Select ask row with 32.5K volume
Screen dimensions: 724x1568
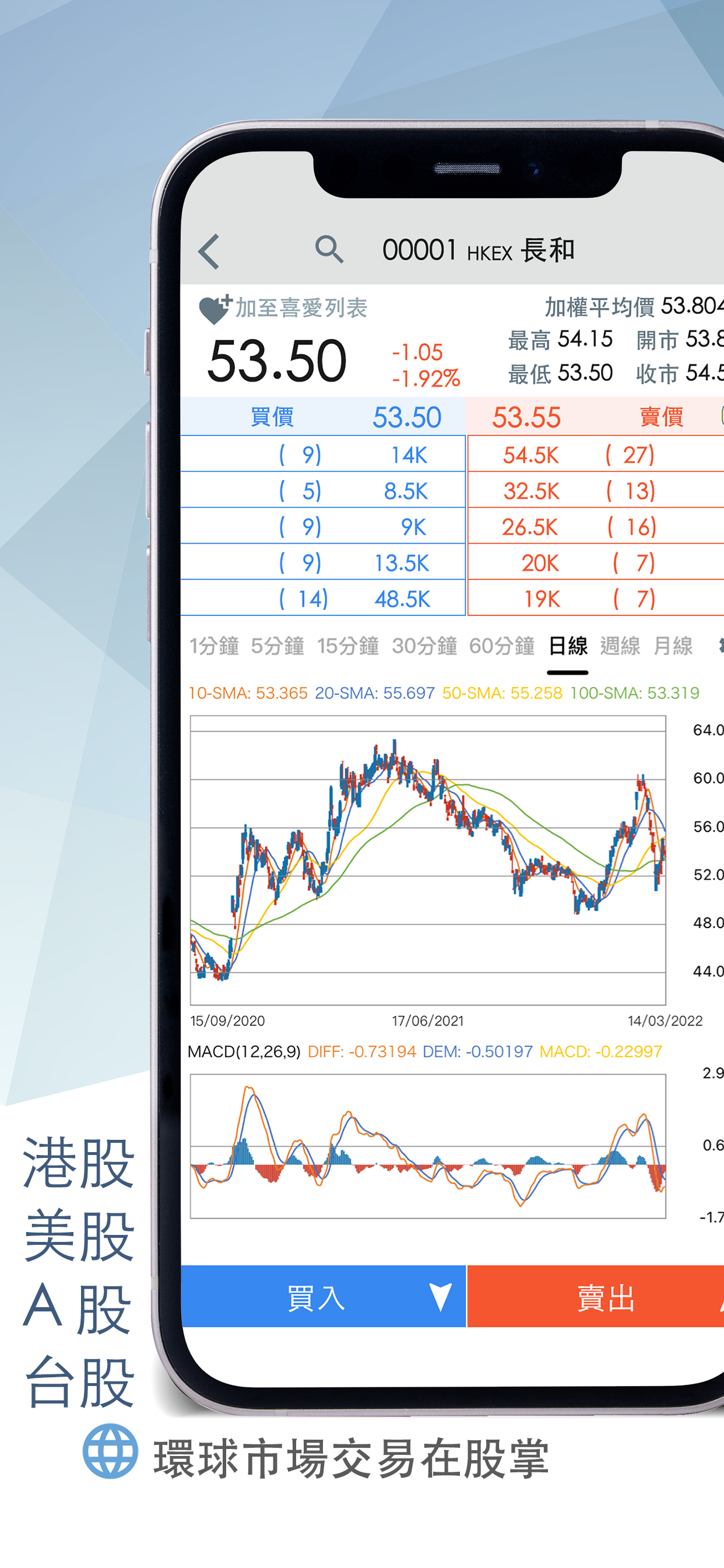pos(596,490)
